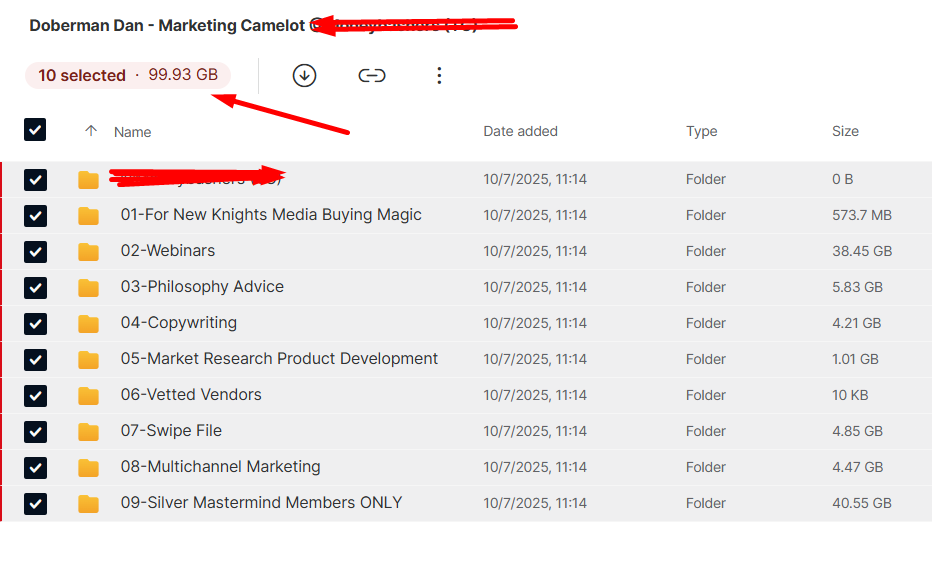The image size is (932, 568).
Task: Click the 02-Webinars folder icon
Action: 89,252
